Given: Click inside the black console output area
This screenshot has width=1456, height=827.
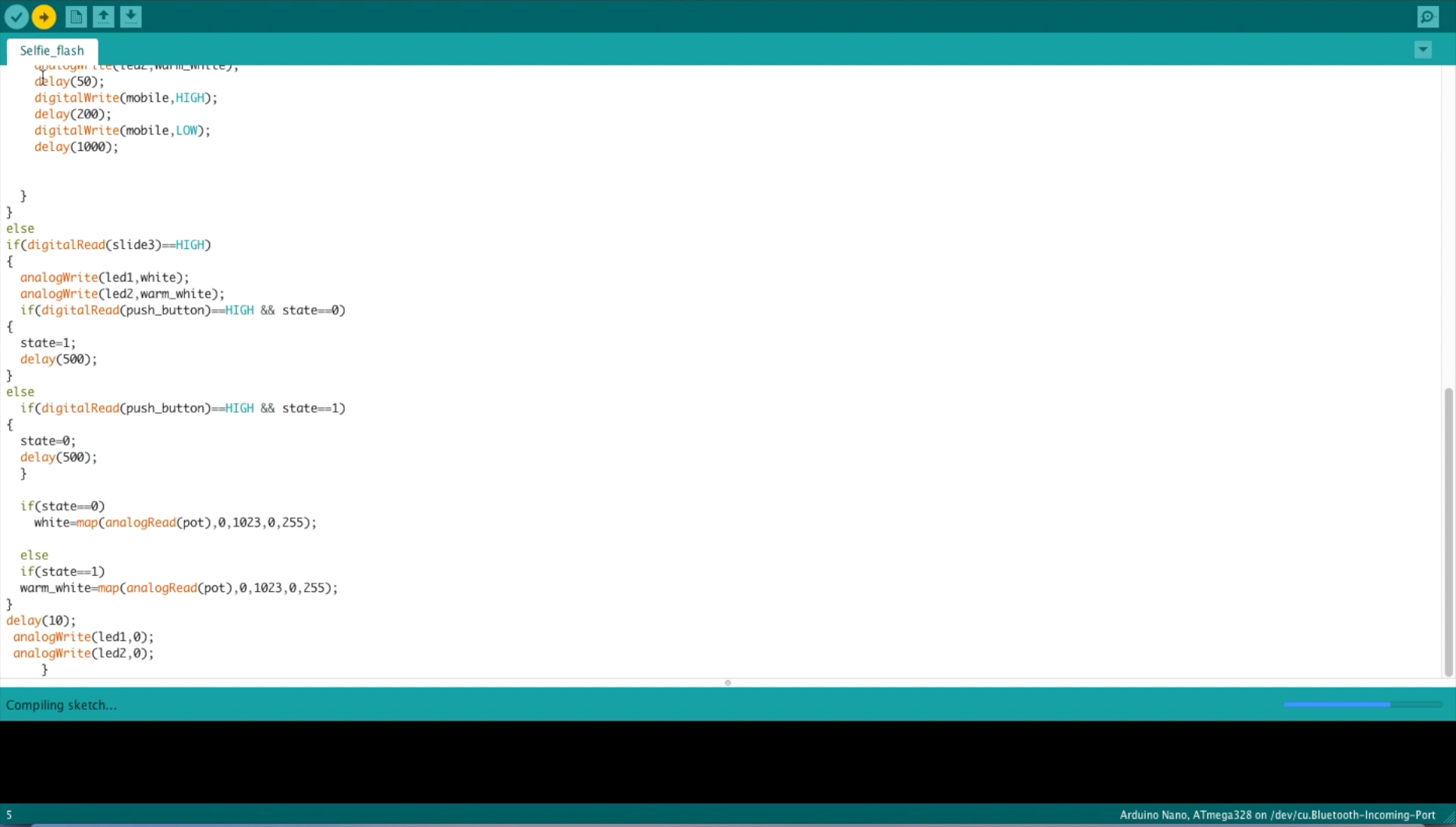Looking at the screenshot, I should 728,761.
